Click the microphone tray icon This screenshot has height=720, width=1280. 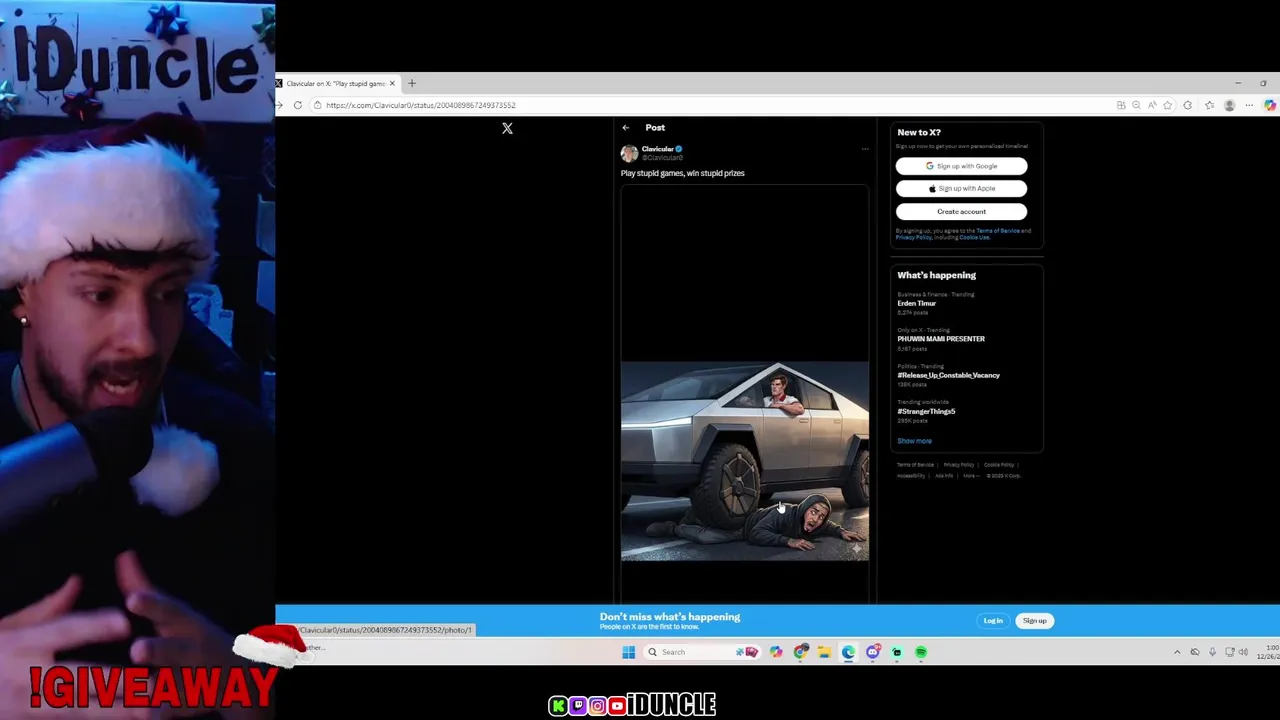1212,652
